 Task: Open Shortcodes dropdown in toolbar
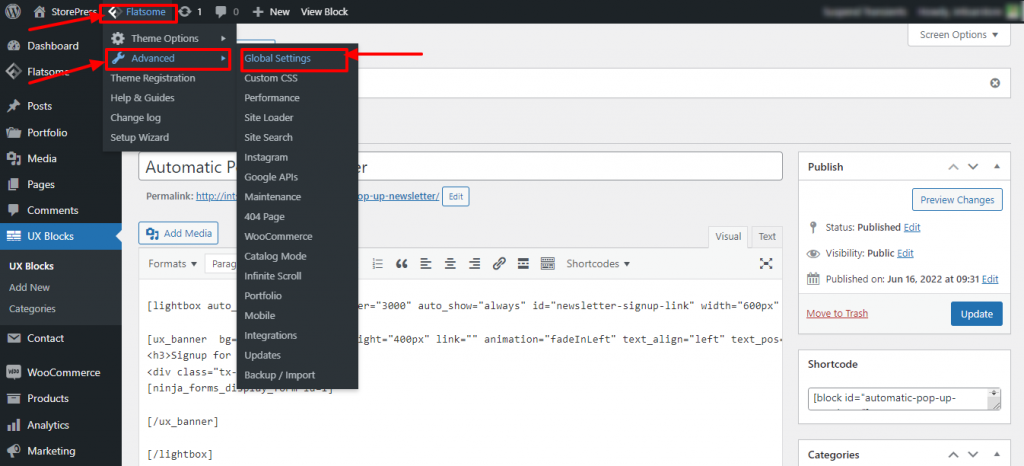(x=598, y=264)
